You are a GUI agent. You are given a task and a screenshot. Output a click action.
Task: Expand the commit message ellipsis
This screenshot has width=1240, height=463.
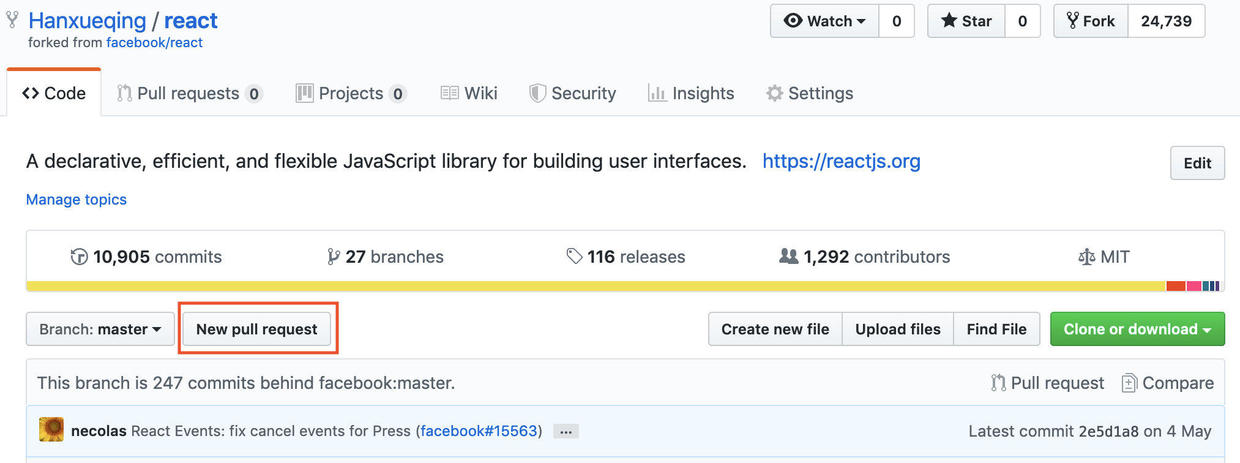tap(566, 431)
